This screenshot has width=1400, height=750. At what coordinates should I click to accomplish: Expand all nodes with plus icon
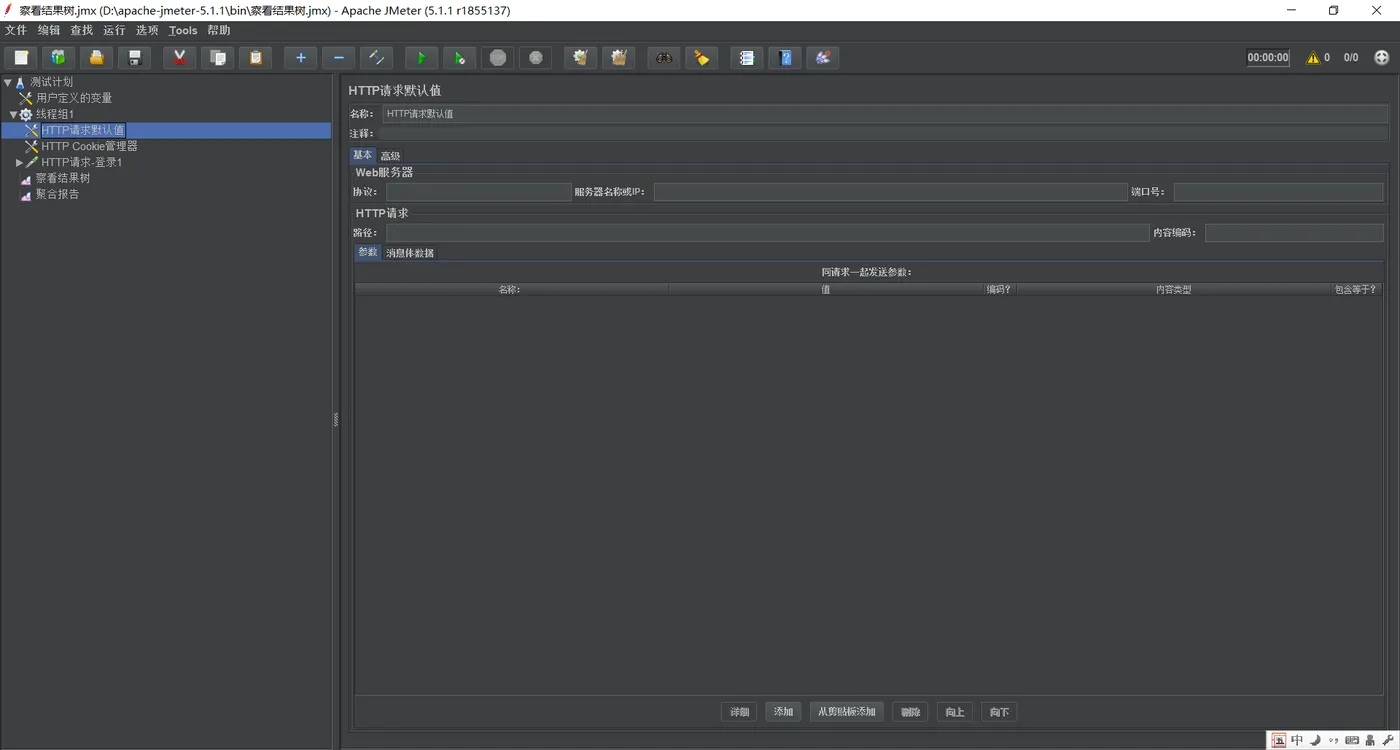tap(300, 58)
